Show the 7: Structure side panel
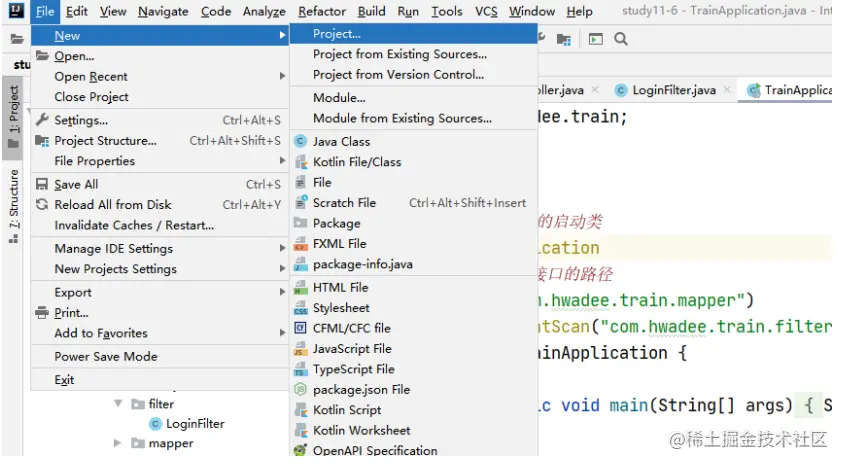 (x=13, y=200)
